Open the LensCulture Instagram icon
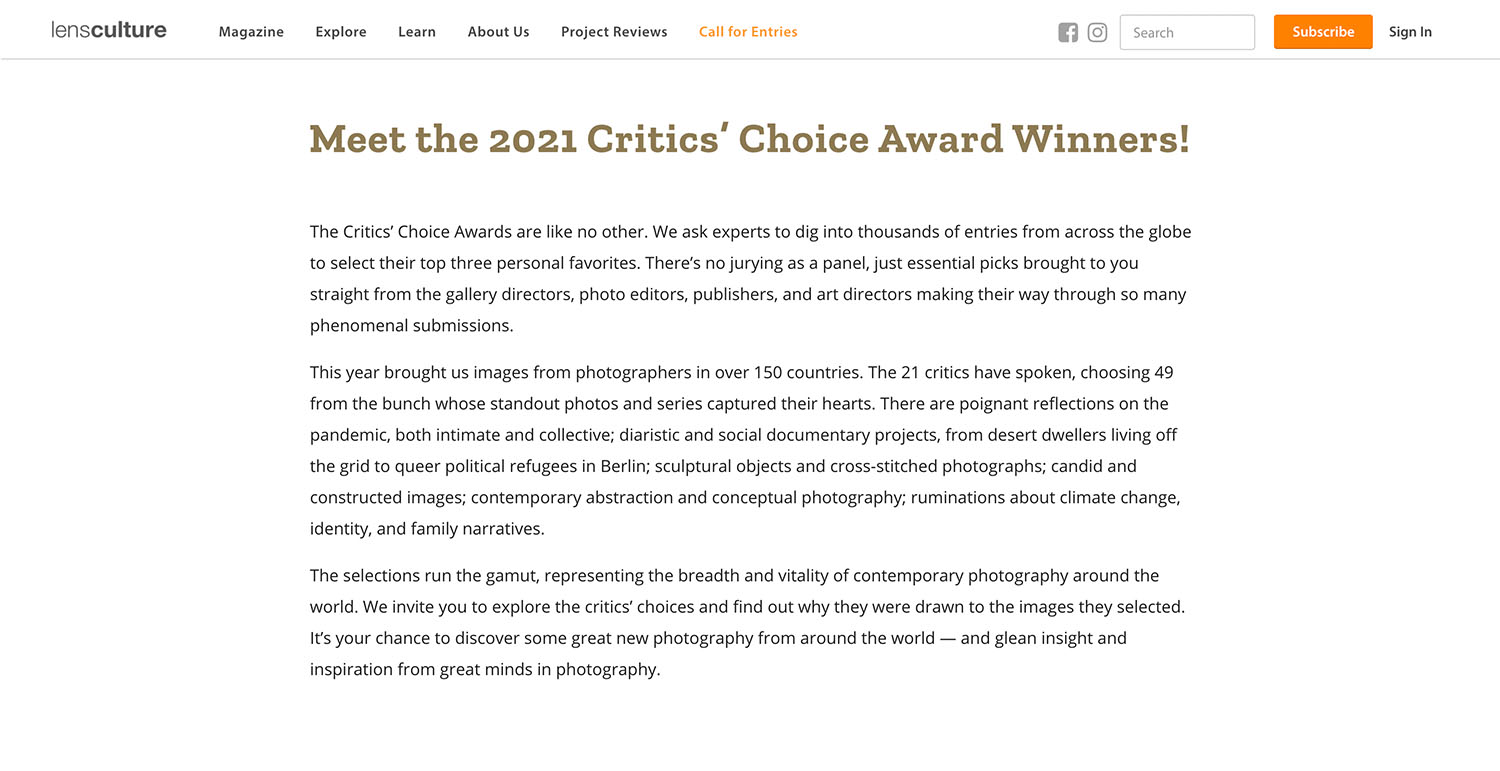 coord(1097,32)
